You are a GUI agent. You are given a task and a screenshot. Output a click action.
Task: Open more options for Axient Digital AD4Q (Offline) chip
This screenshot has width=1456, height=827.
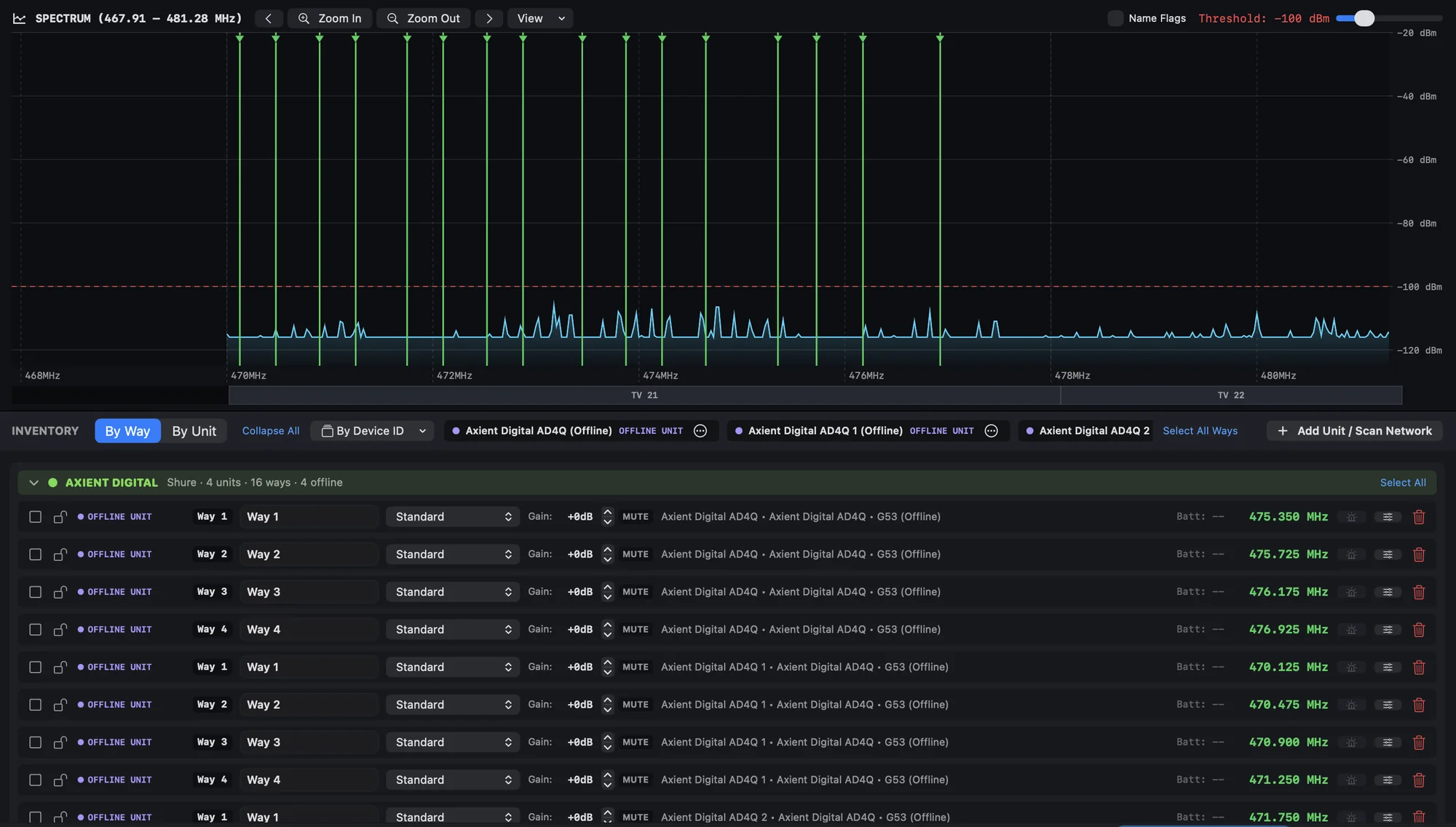pos(700,431)
